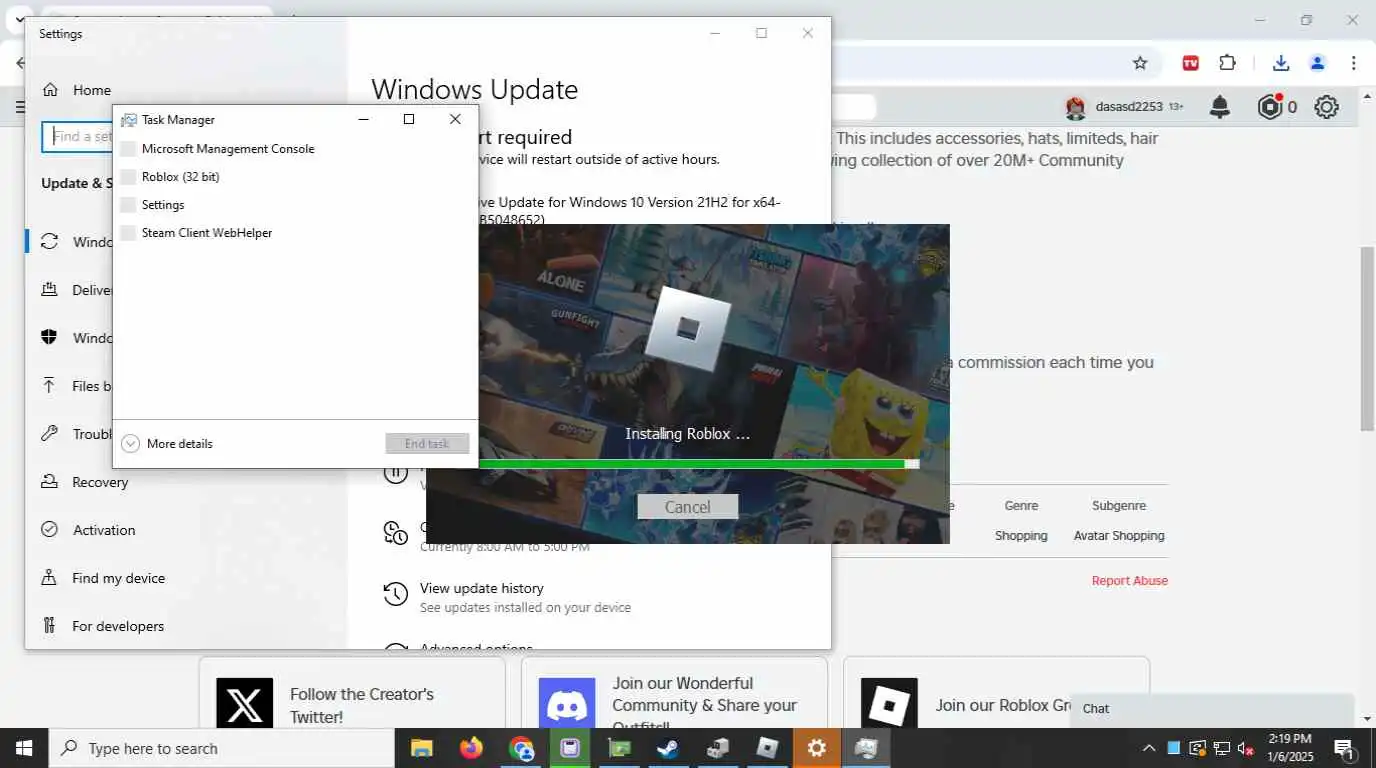Click the network tray icon
Viewport: 1376px width, 768px height.
[1222, 748]
